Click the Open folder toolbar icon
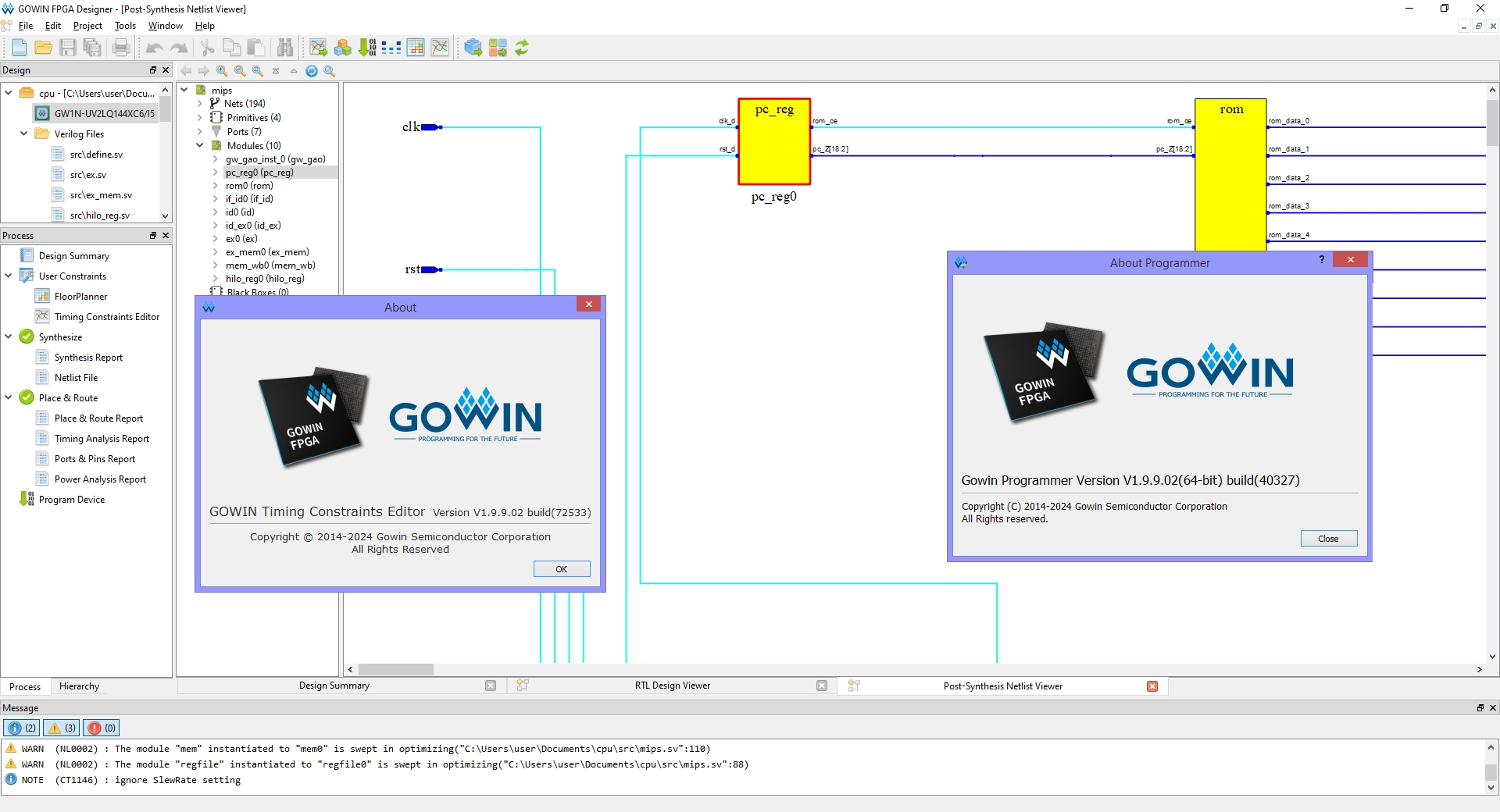This screenshot has width=1500, height=812. [x=44, y=48]
